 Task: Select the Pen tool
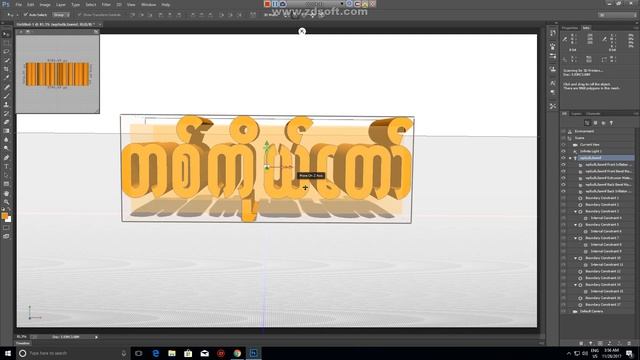6,158
